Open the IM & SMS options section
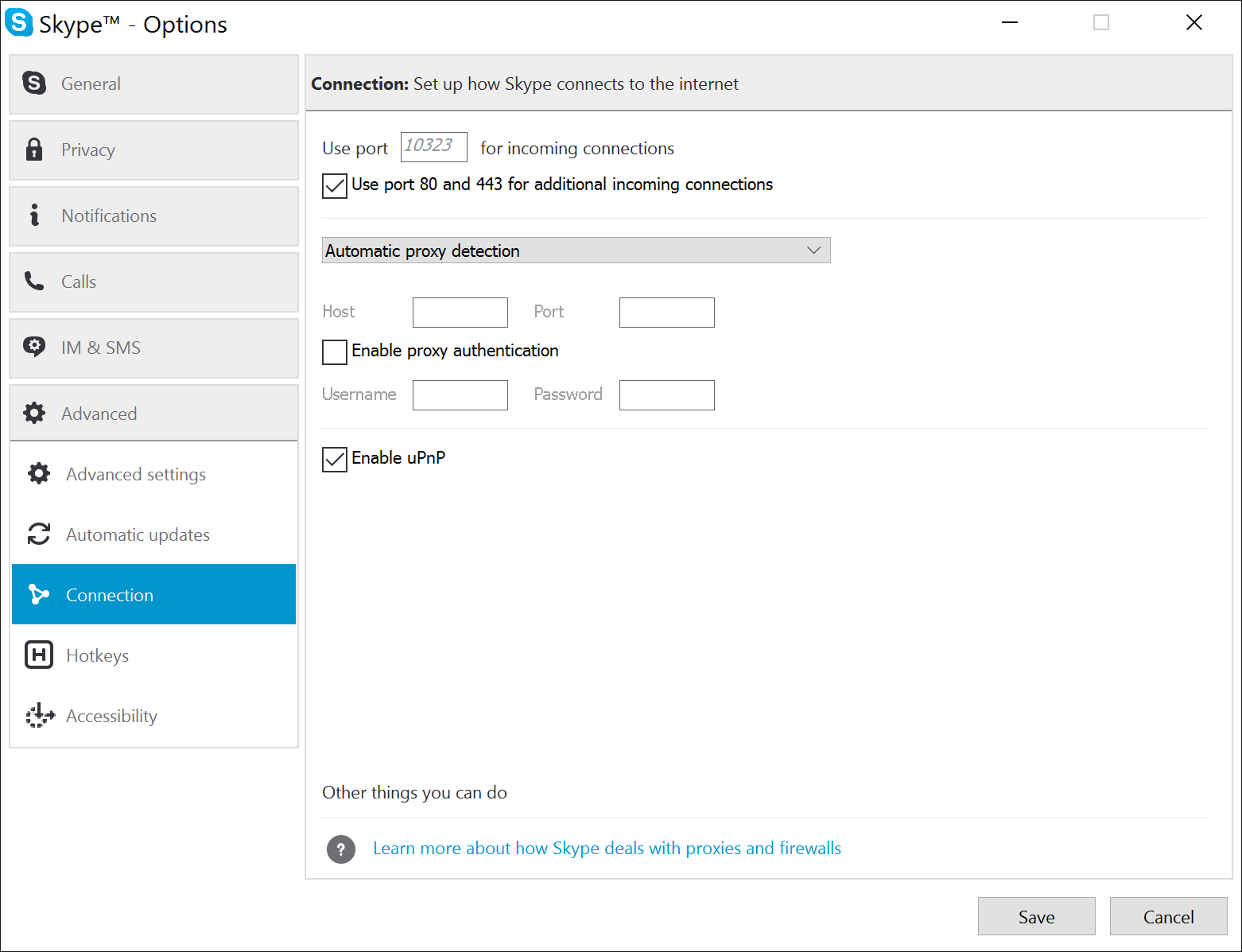The image size is (1242, 952). [x=153, y=348]
